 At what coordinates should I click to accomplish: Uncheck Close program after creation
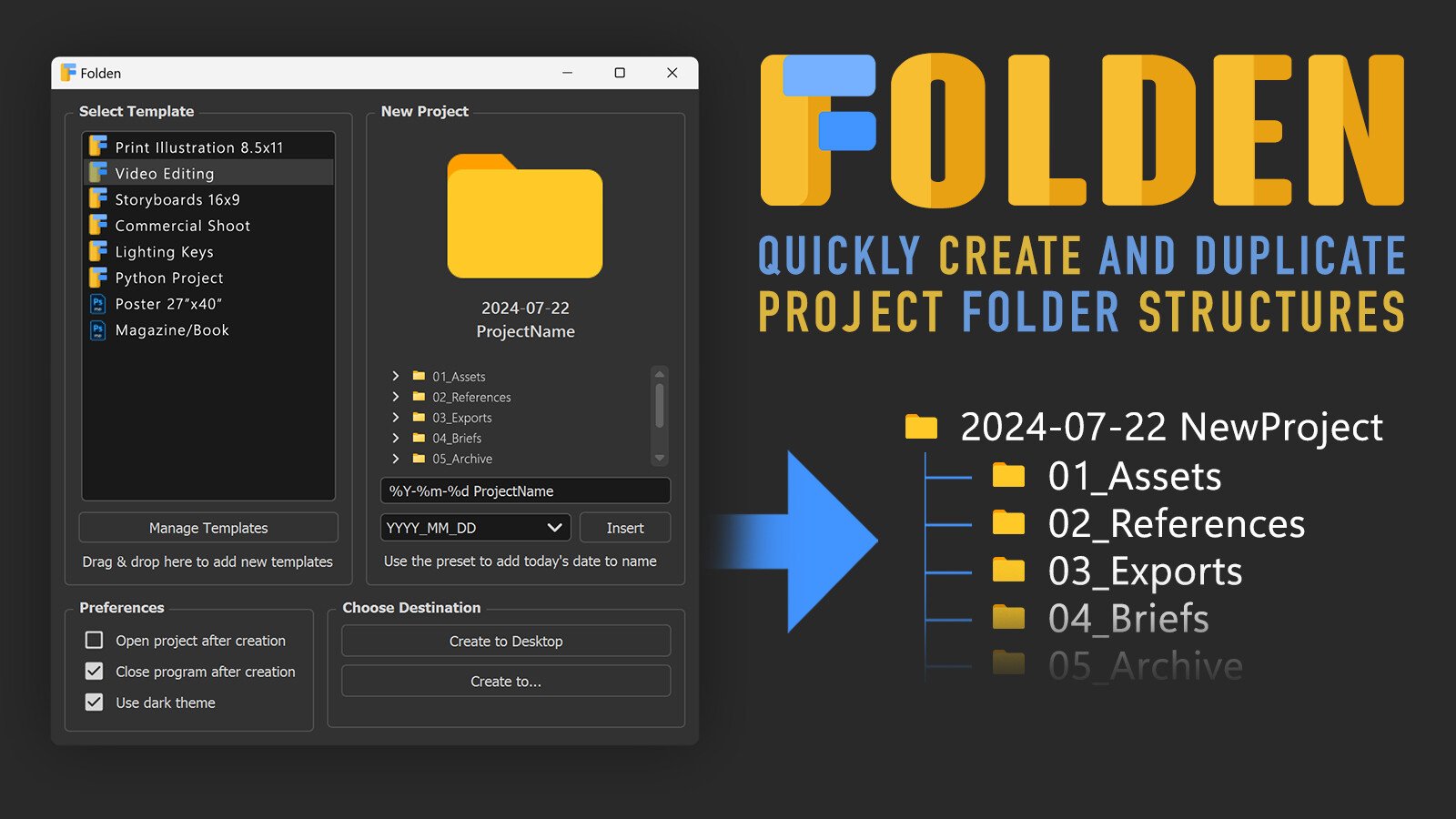point(94,672)
